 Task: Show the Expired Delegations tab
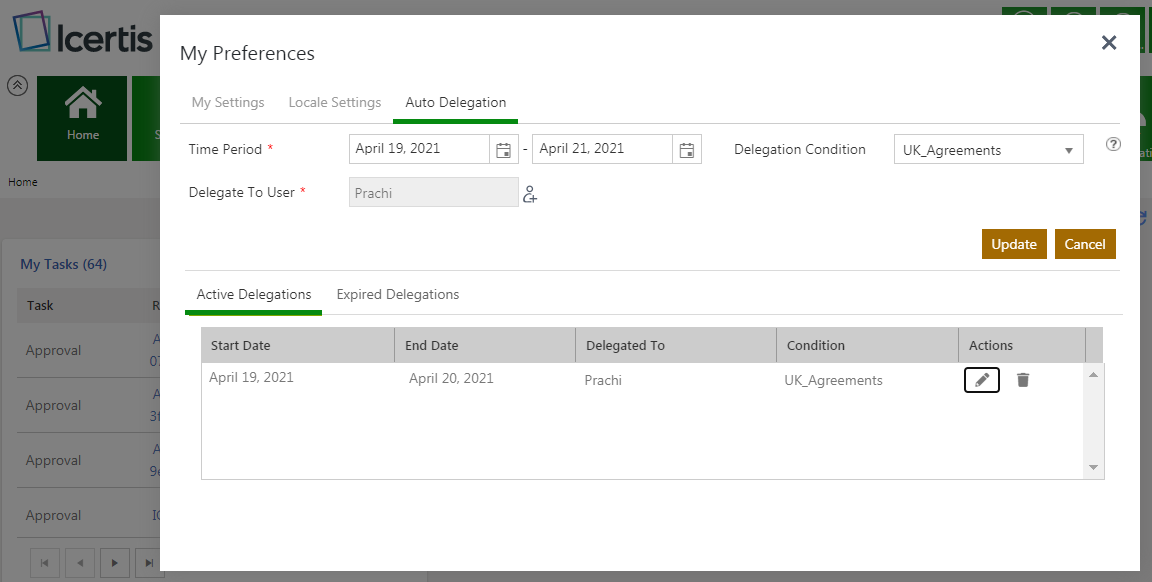[398, 294]
